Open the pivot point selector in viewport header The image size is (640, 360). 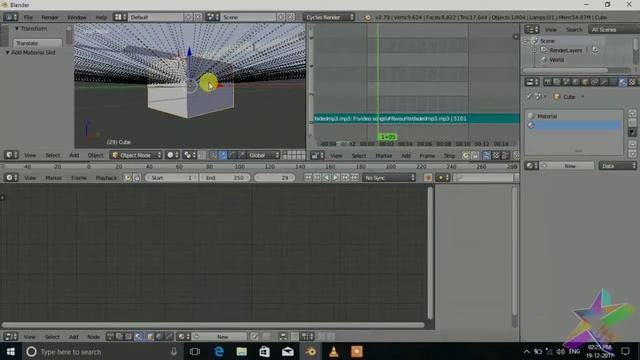tap(190, 155)
